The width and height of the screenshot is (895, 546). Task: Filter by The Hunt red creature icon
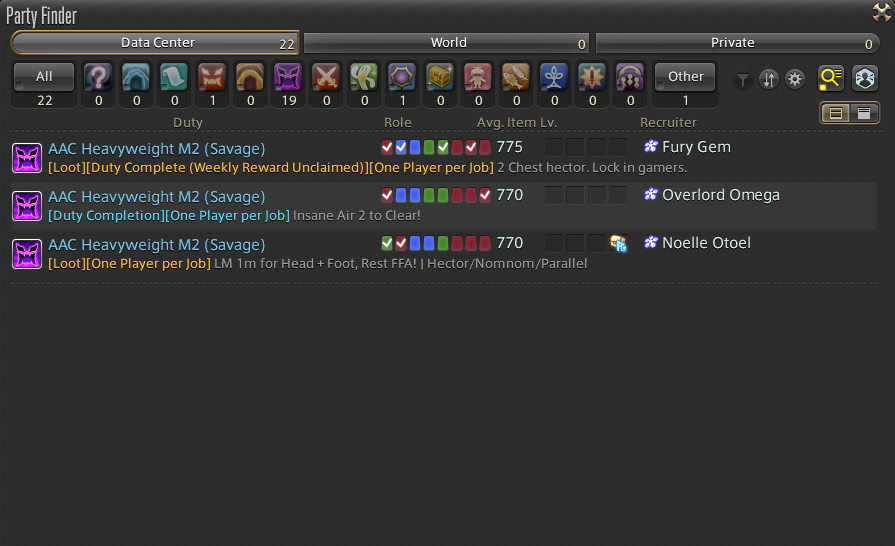(478, 77)
